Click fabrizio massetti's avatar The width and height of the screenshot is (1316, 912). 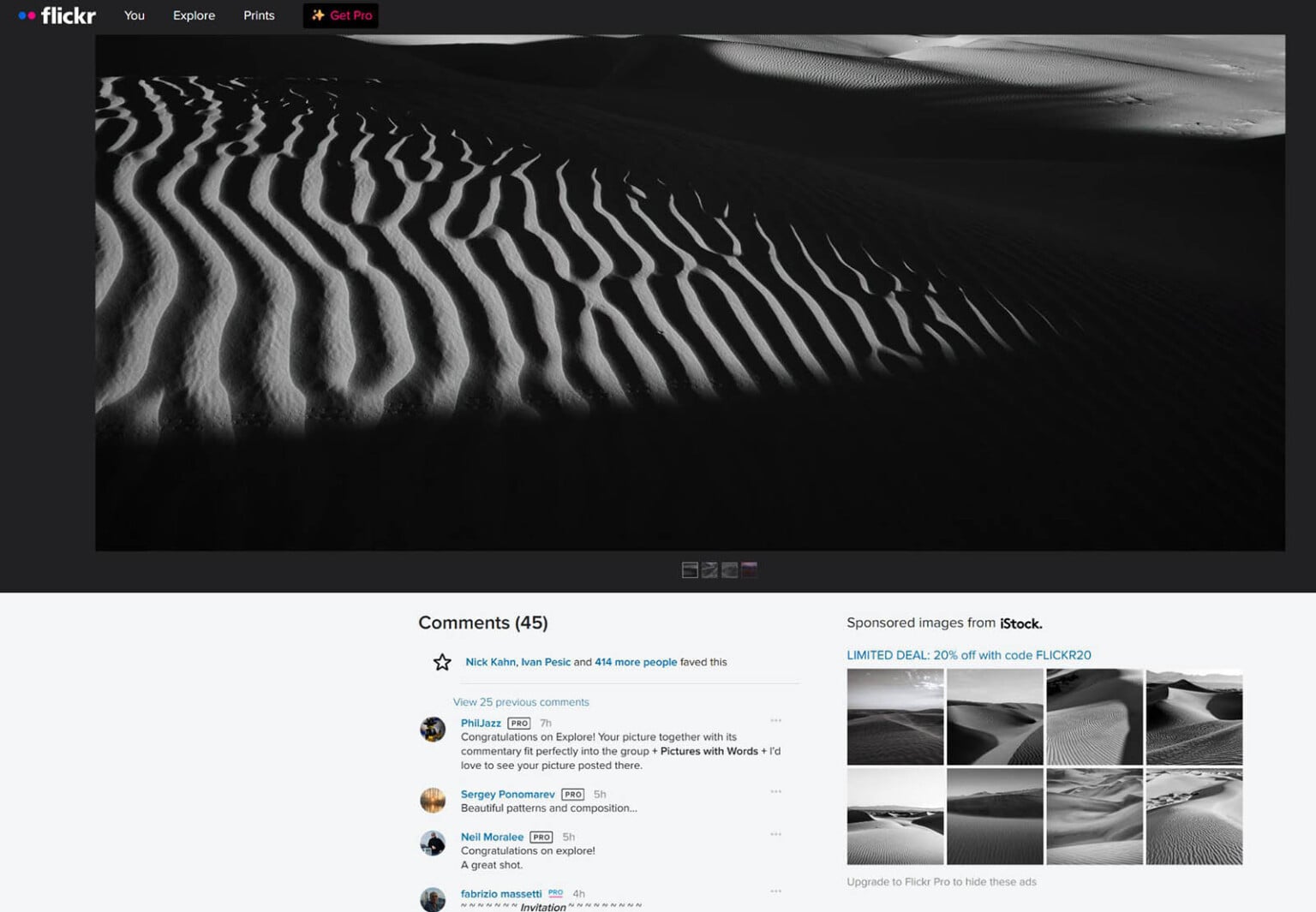coord(433,899)
